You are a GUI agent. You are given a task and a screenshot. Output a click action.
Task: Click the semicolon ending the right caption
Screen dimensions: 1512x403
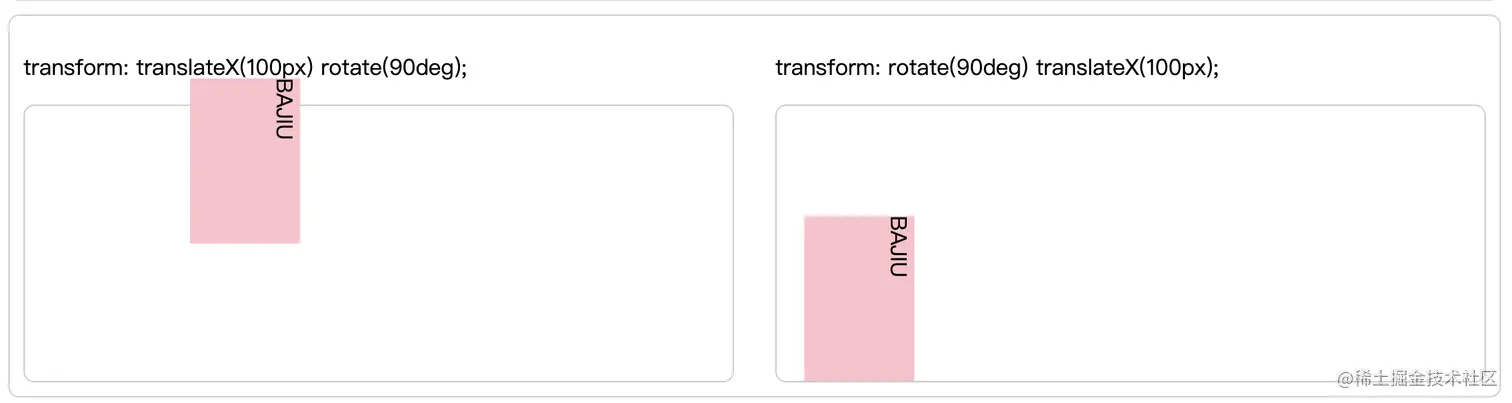[x=1216, y=70]
